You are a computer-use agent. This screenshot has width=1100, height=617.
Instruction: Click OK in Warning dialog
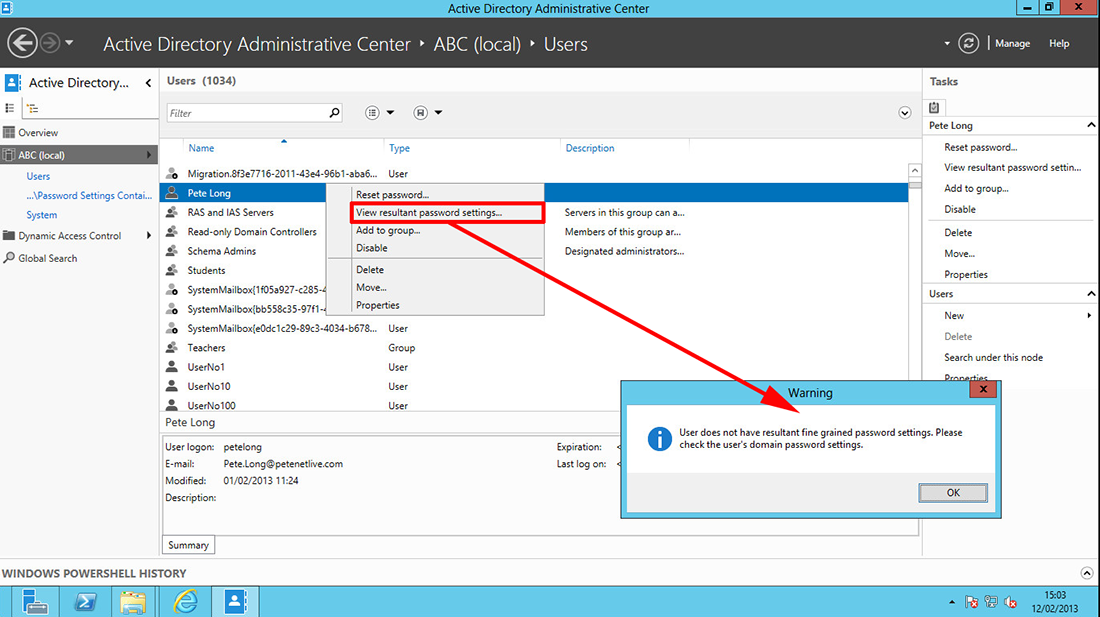coord(953,493)
